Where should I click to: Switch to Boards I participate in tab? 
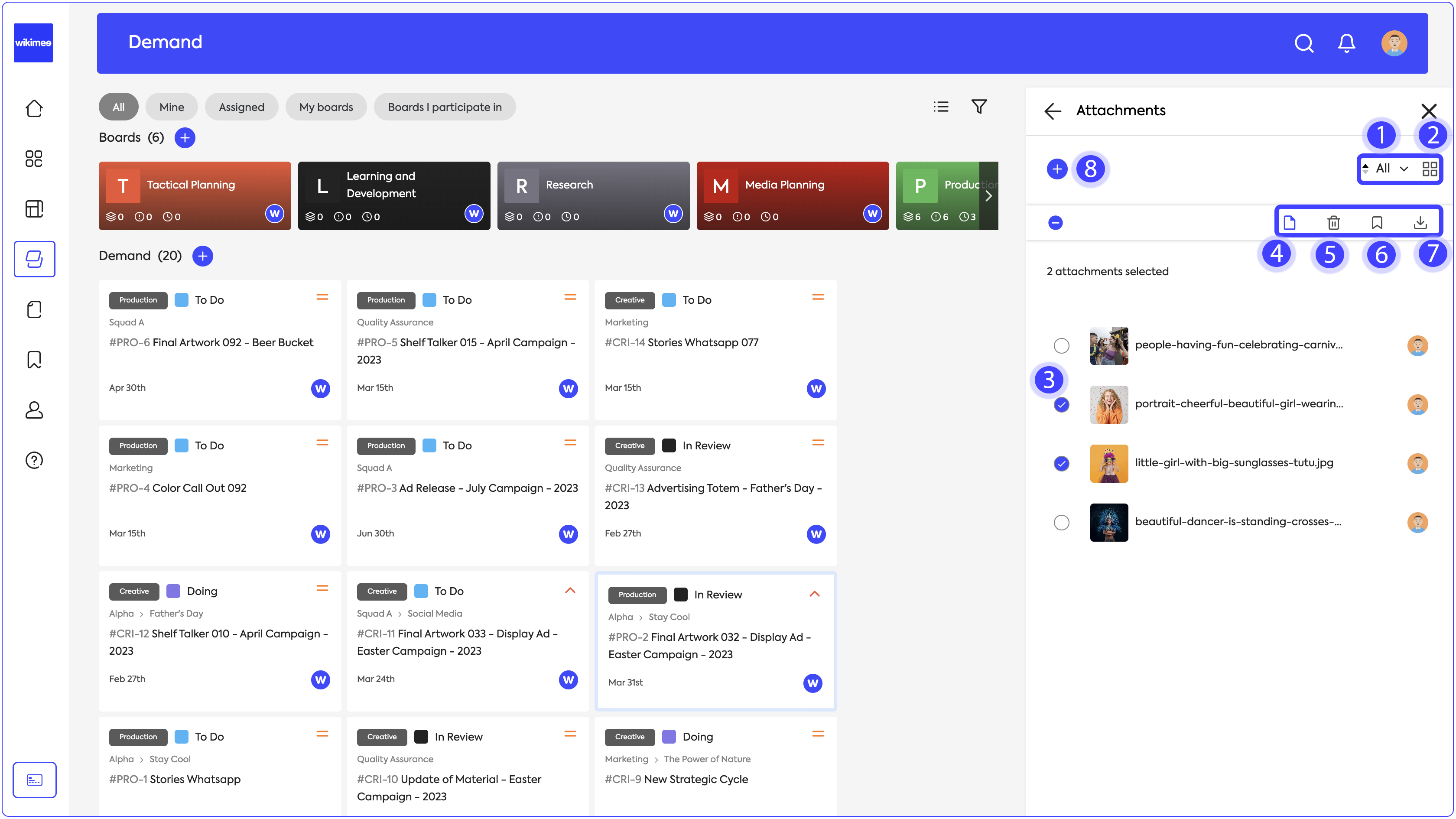point(444,107)
